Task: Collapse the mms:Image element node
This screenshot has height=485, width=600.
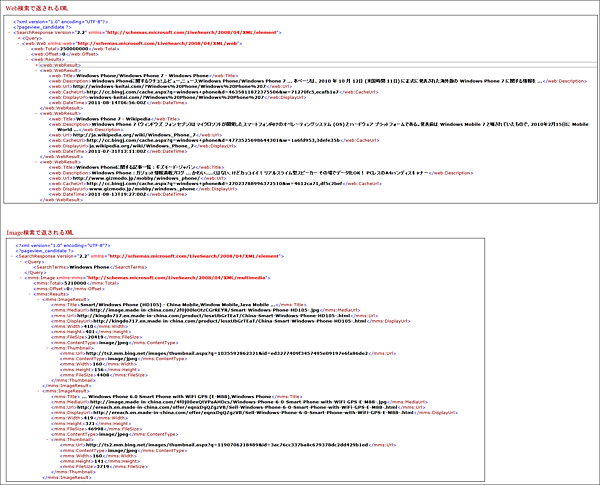Action: click(x=23, y=275)
